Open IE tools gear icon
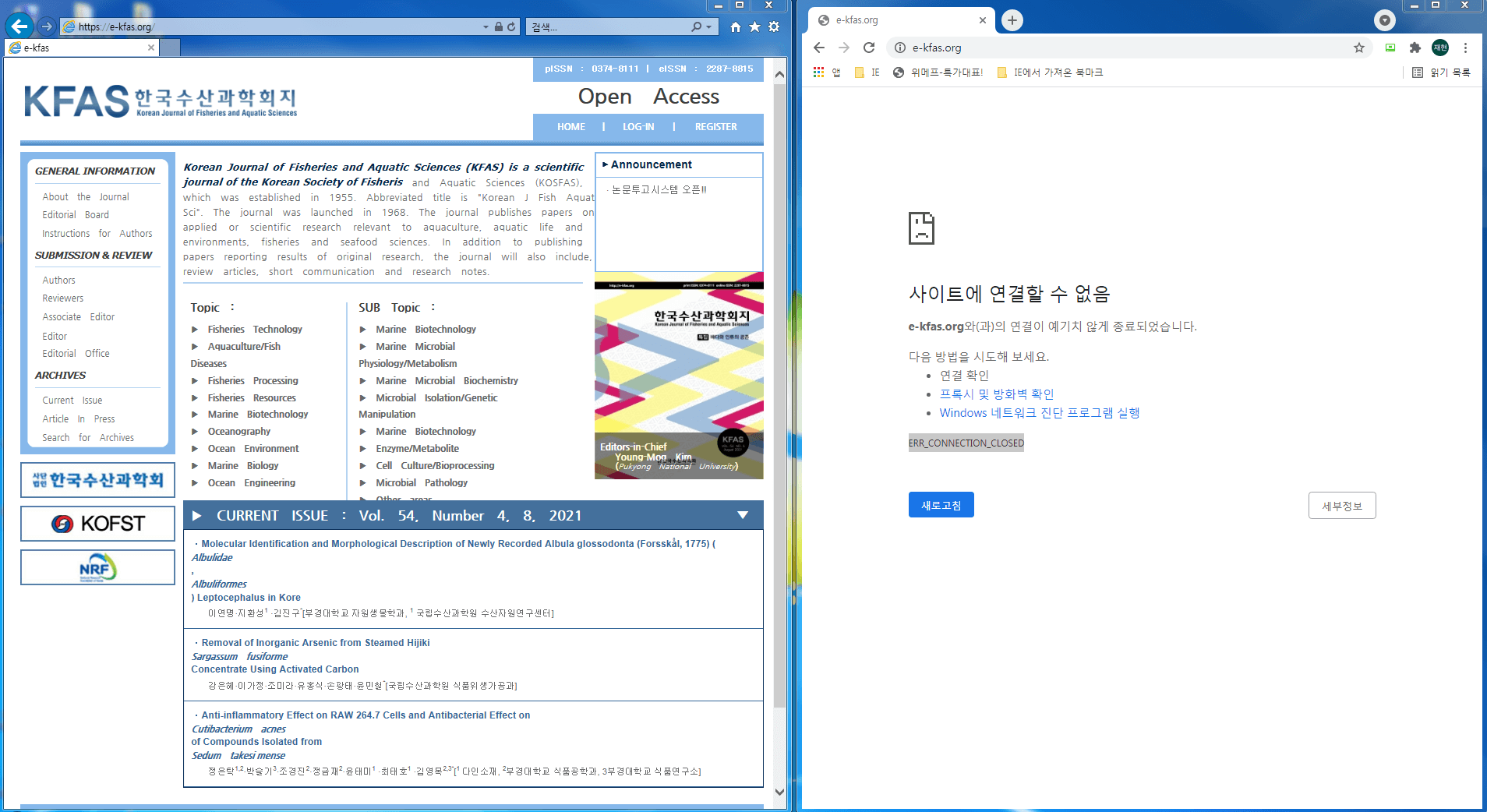Image resolution: width=1487 pixels, height=812 pixels. pyautogui.click(x=774, y=26)
